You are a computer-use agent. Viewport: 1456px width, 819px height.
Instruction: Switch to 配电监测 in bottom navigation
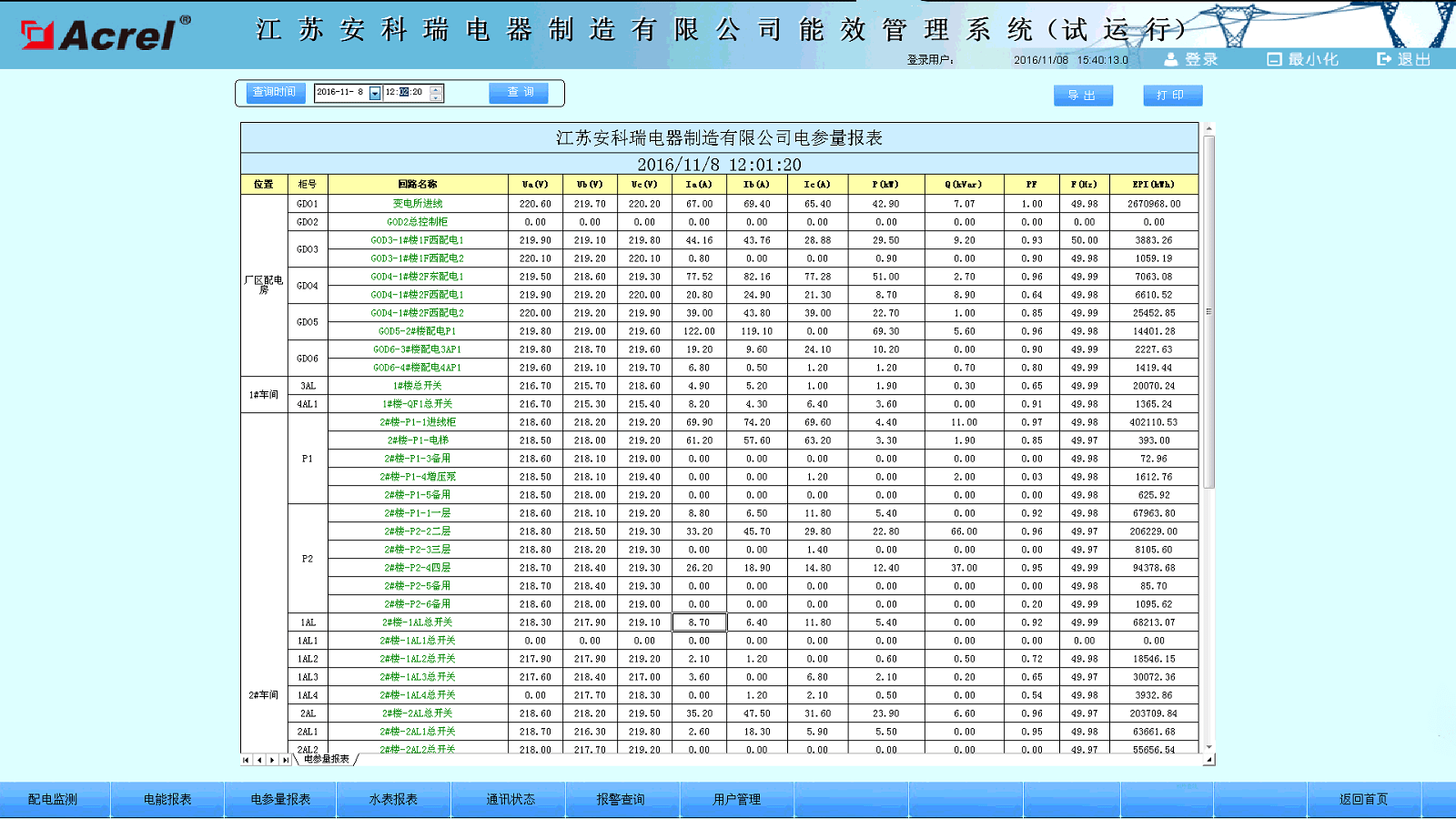point(53,799)
